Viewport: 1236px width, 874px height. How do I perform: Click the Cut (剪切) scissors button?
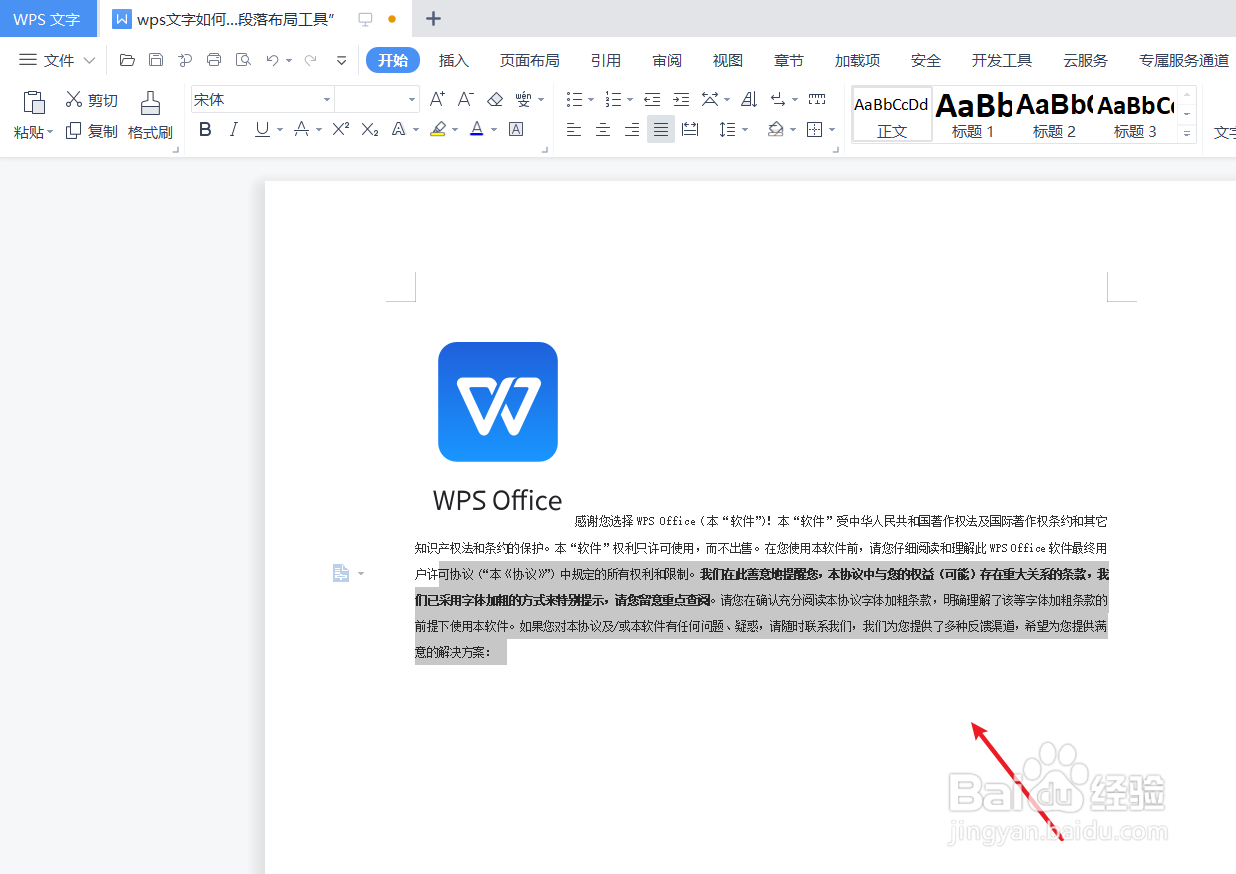(92, 100)
